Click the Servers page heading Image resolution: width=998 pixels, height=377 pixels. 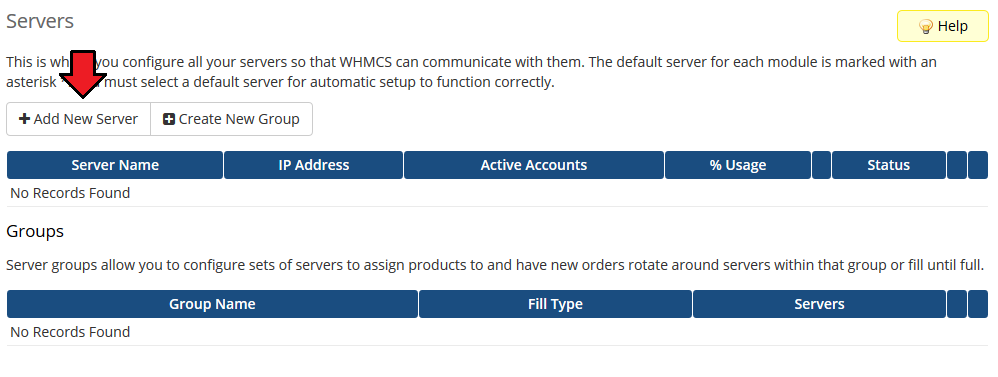click(40, 21)
